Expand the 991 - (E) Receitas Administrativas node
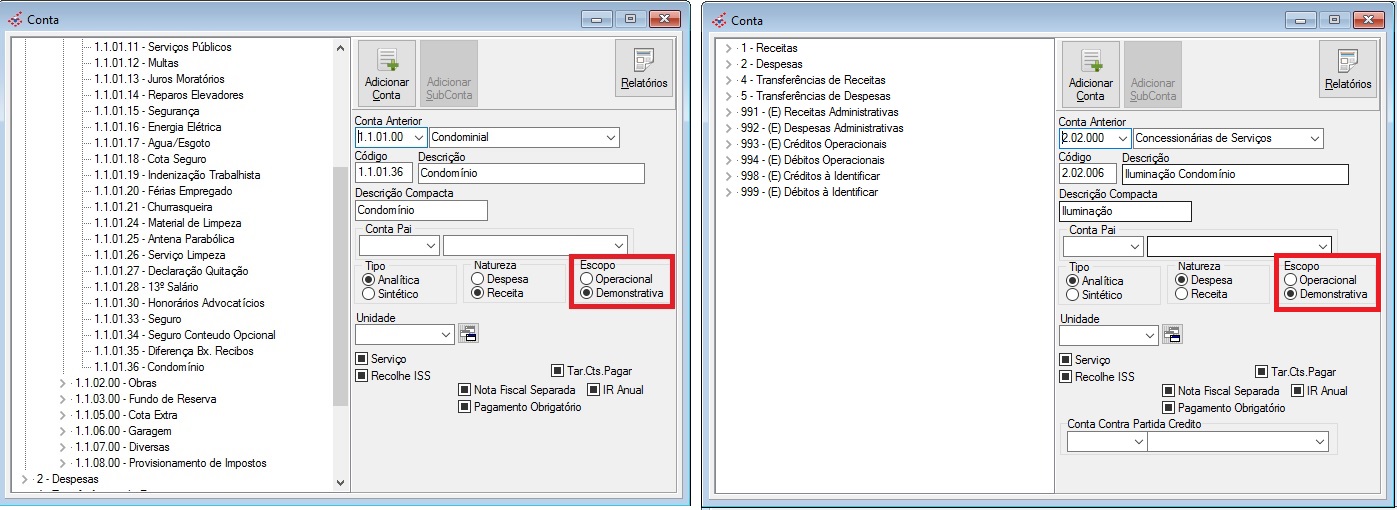The height and width of the screenshot is (510, 1397). (727, 112)
